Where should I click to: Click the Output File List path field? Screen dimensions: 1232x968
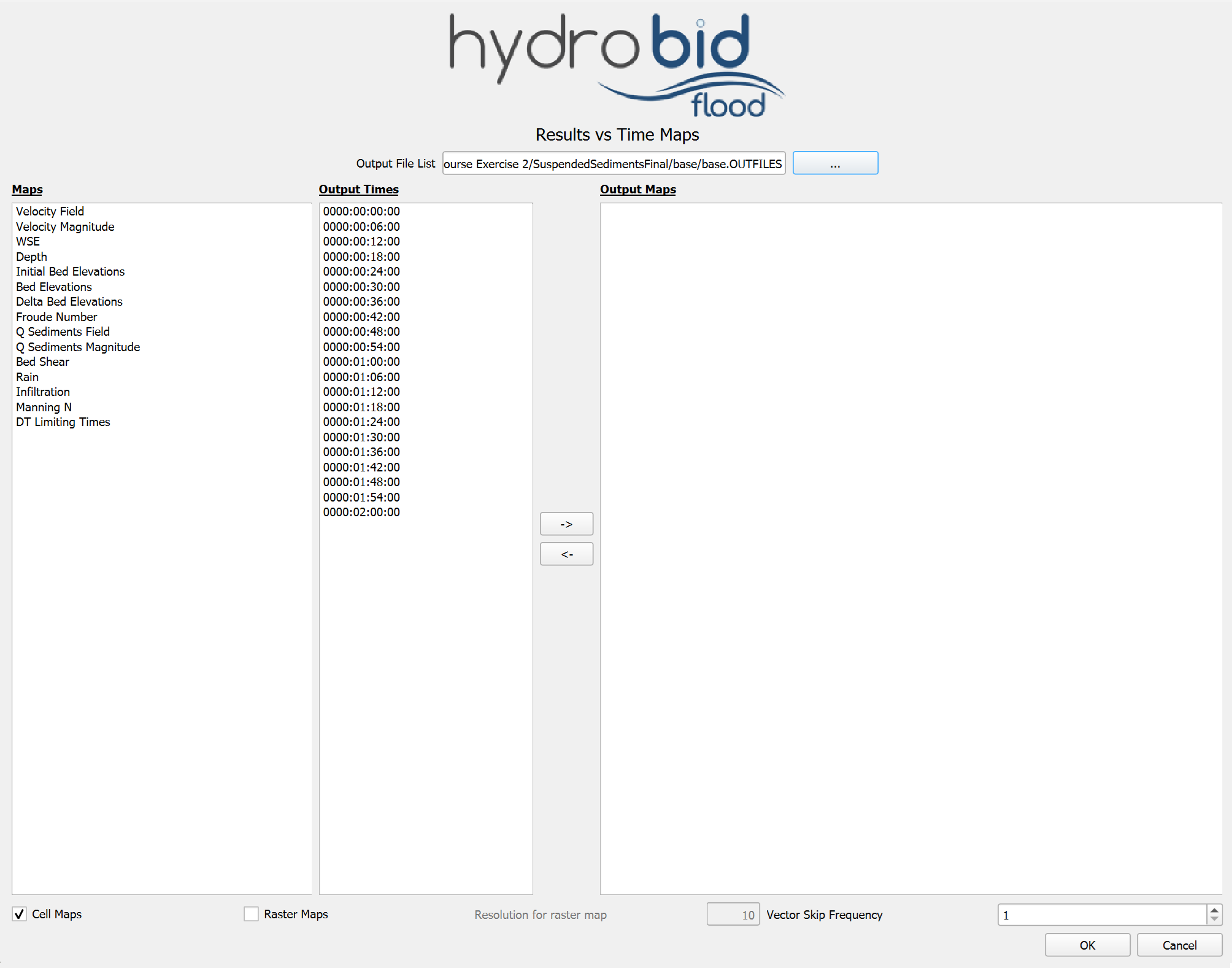[x=613, y=163]
